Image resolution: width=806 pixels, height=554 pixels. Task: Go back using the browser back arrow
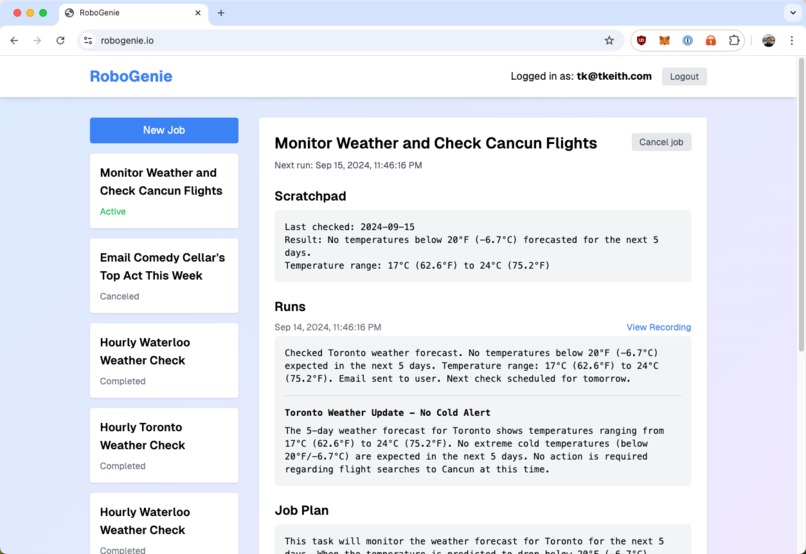14,41
